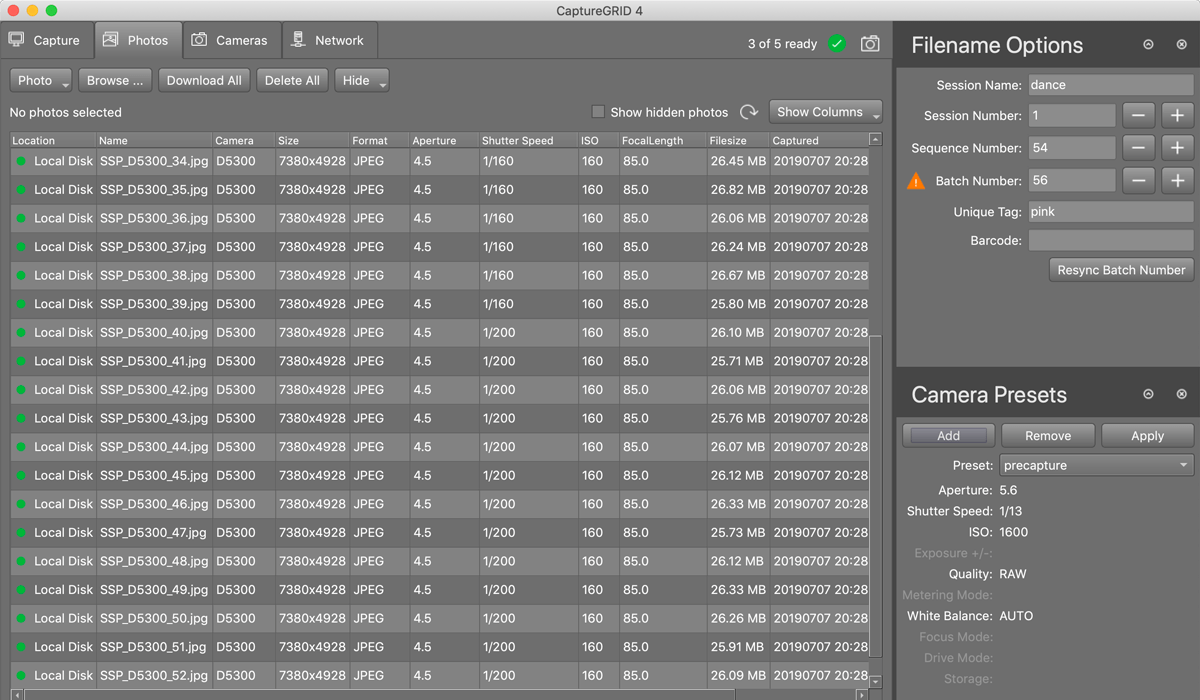
Task: Click the empty Barcode field
Action: coord(1111,241)
